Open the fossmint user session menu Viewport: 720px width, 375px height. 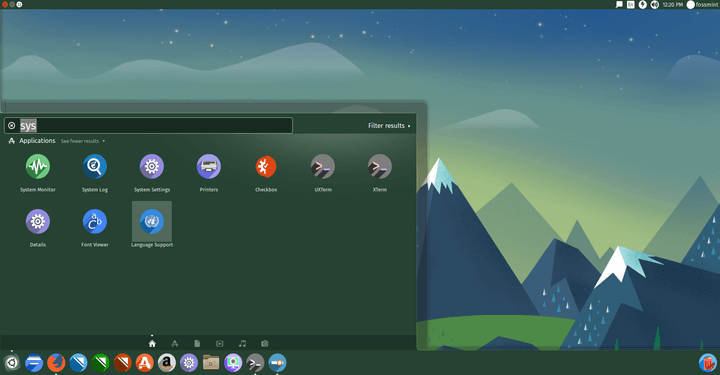click(x=703, y=5)
